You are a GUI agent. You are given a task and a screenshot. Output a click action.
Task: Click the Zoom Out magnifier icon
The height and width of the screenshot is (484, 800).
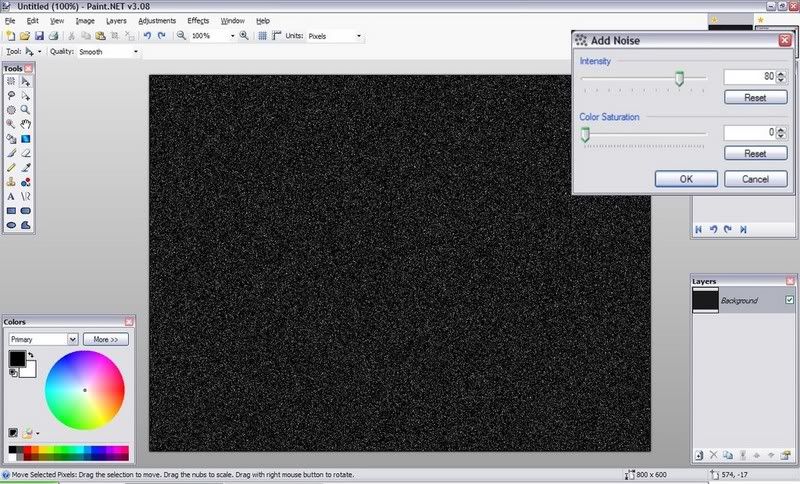[181, 36]
